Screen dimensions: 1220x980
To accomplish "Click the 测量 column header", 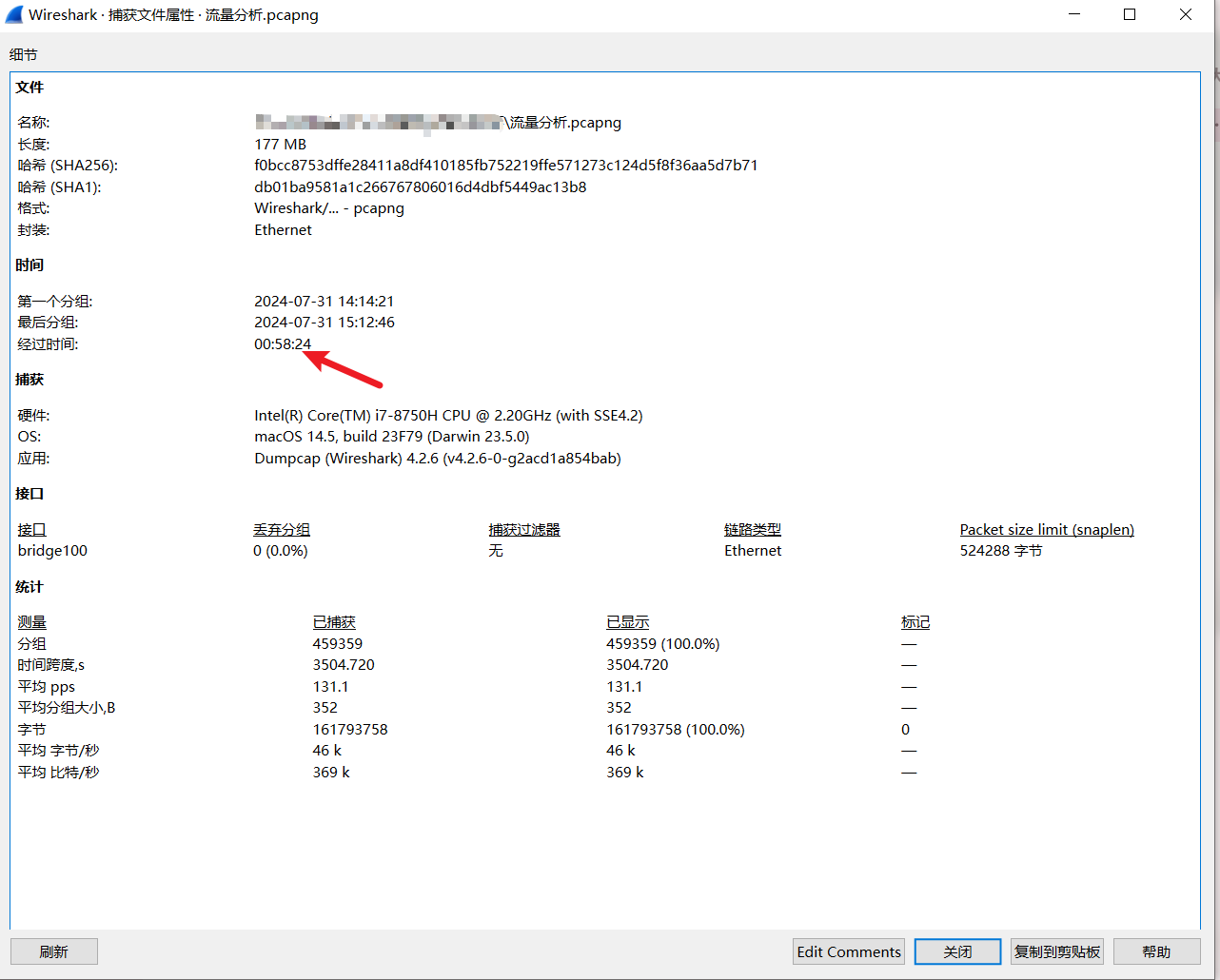I will [x=31, y=622].
